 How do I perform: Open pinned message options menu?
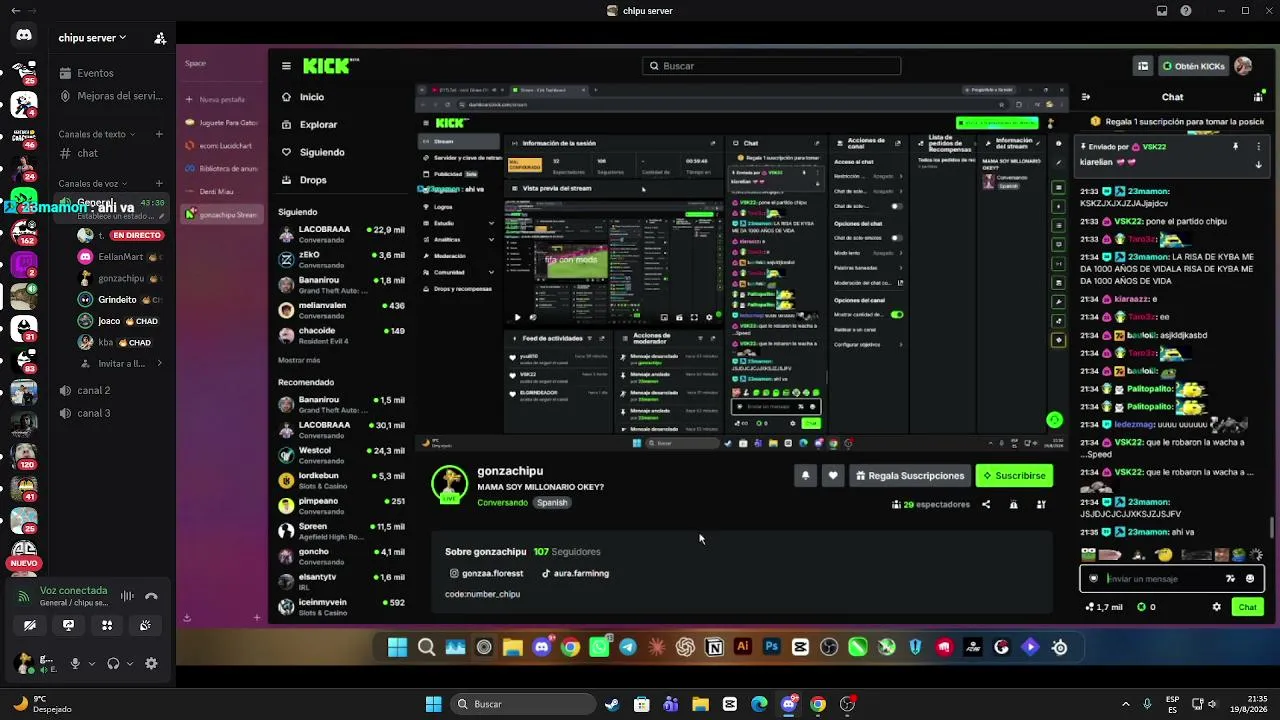tap(1259, 147)
